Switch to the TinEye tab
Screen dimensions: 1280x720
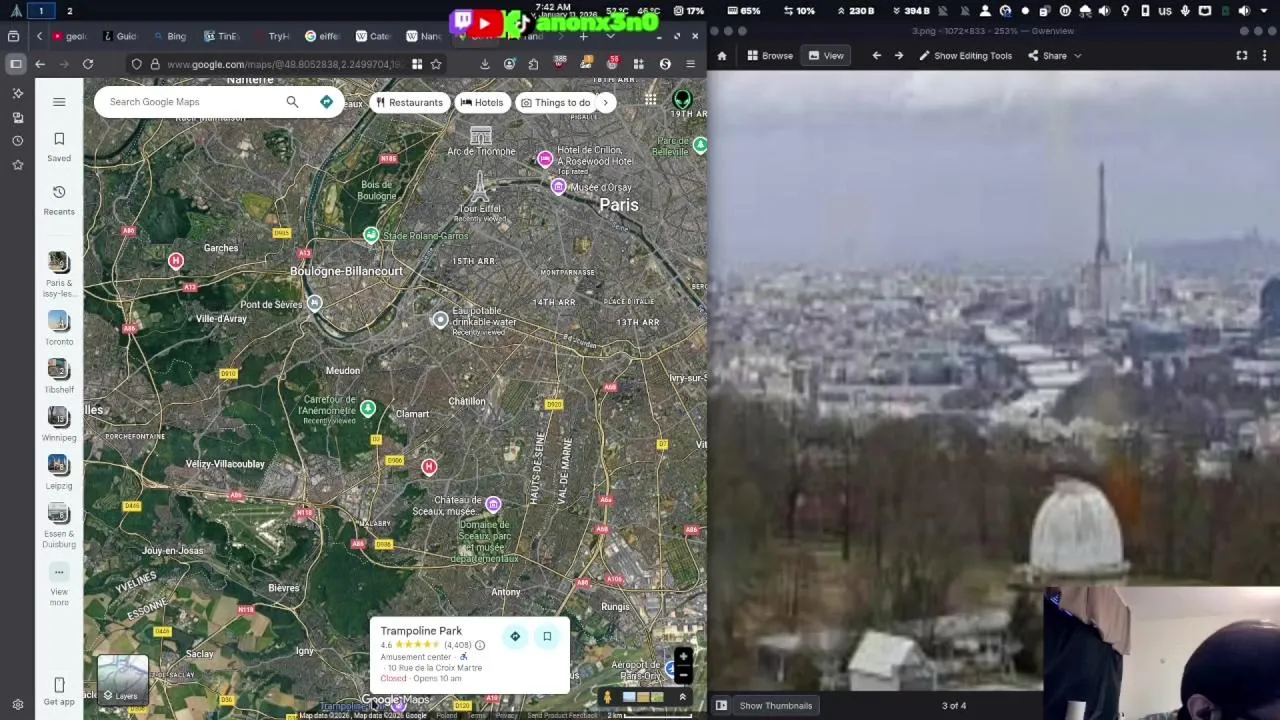(x=220, y=36)
